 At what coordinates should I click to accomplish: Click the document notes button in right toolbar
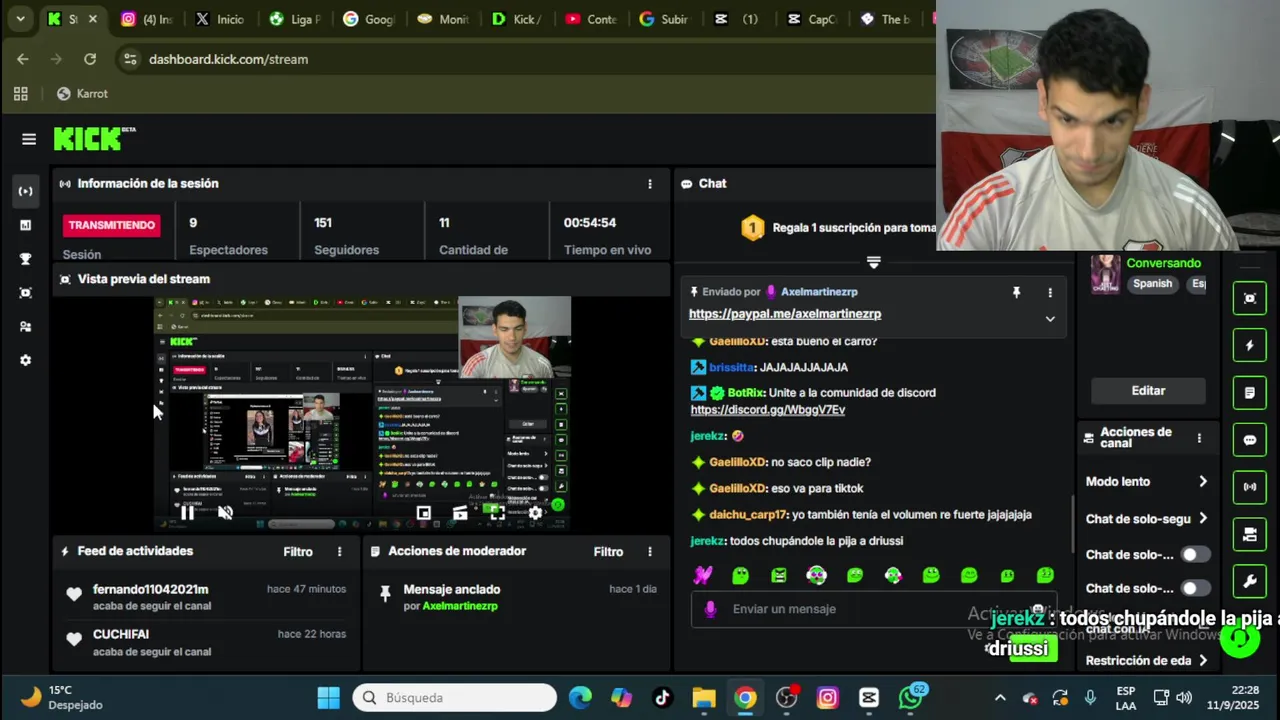coord(1249,393)
